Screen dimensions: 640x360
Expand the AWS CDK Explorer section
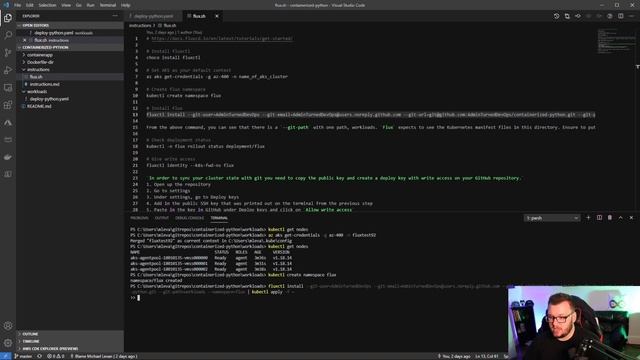pyautogui.click(x=70, y=349)
